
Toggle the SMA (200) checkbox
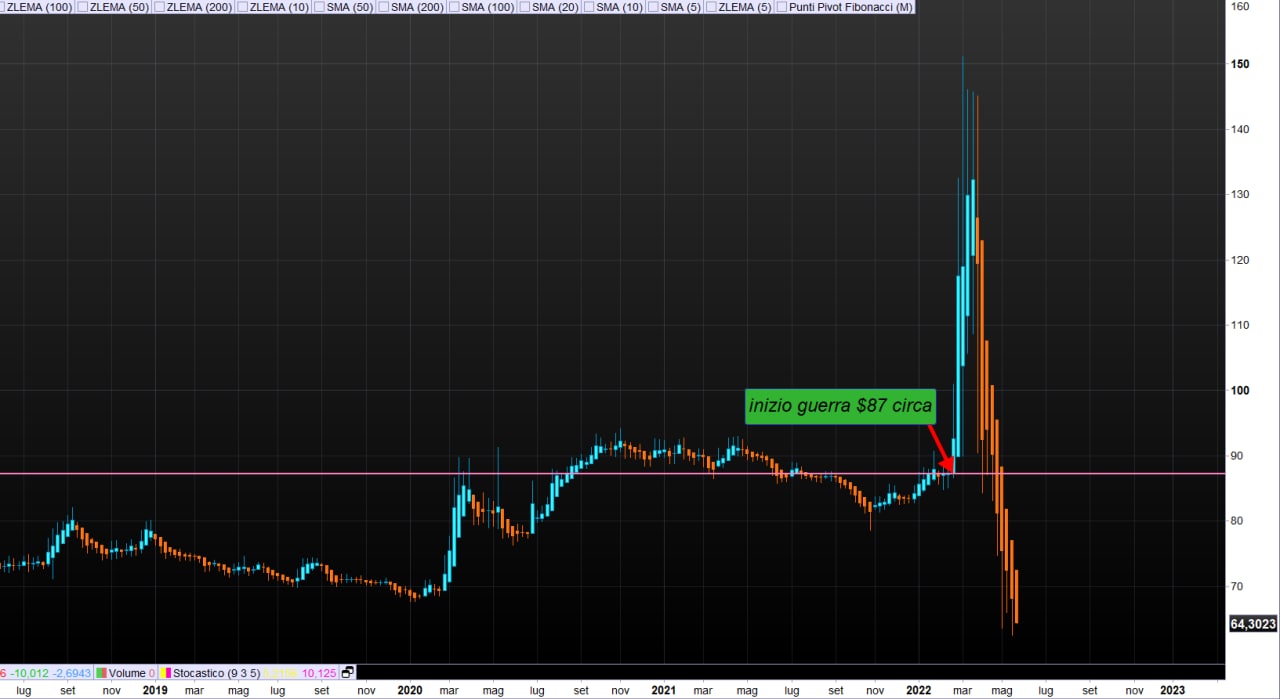click(384, 7)
